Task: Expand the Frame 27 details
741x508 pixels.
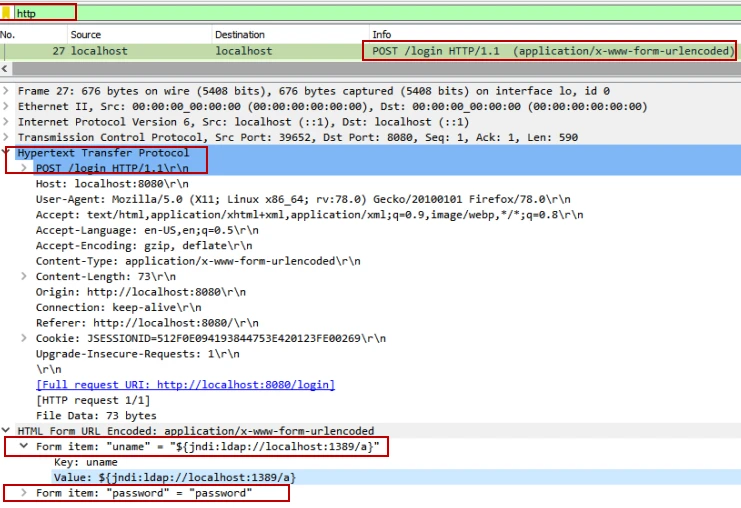Action: pos(8,91)
